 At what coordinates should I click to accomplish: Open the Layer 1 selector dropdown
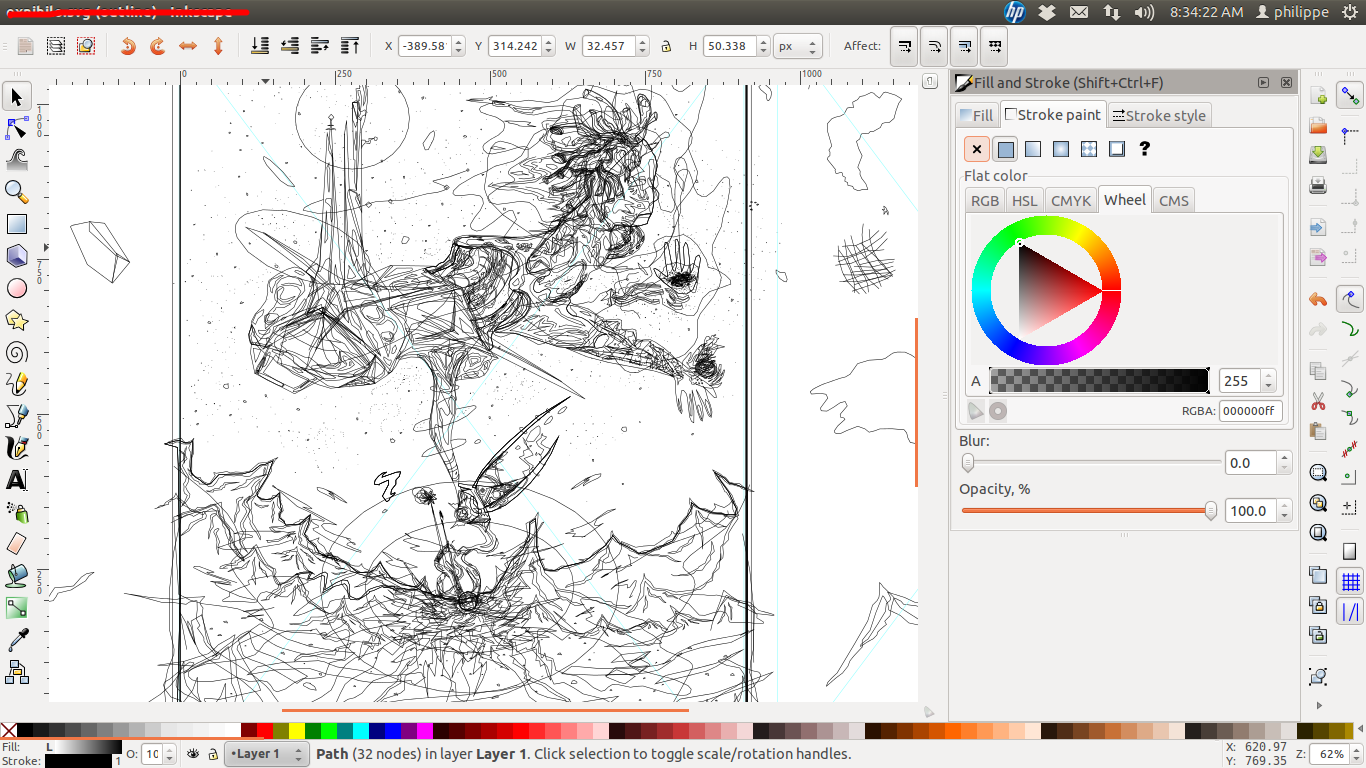coord(266,753)
